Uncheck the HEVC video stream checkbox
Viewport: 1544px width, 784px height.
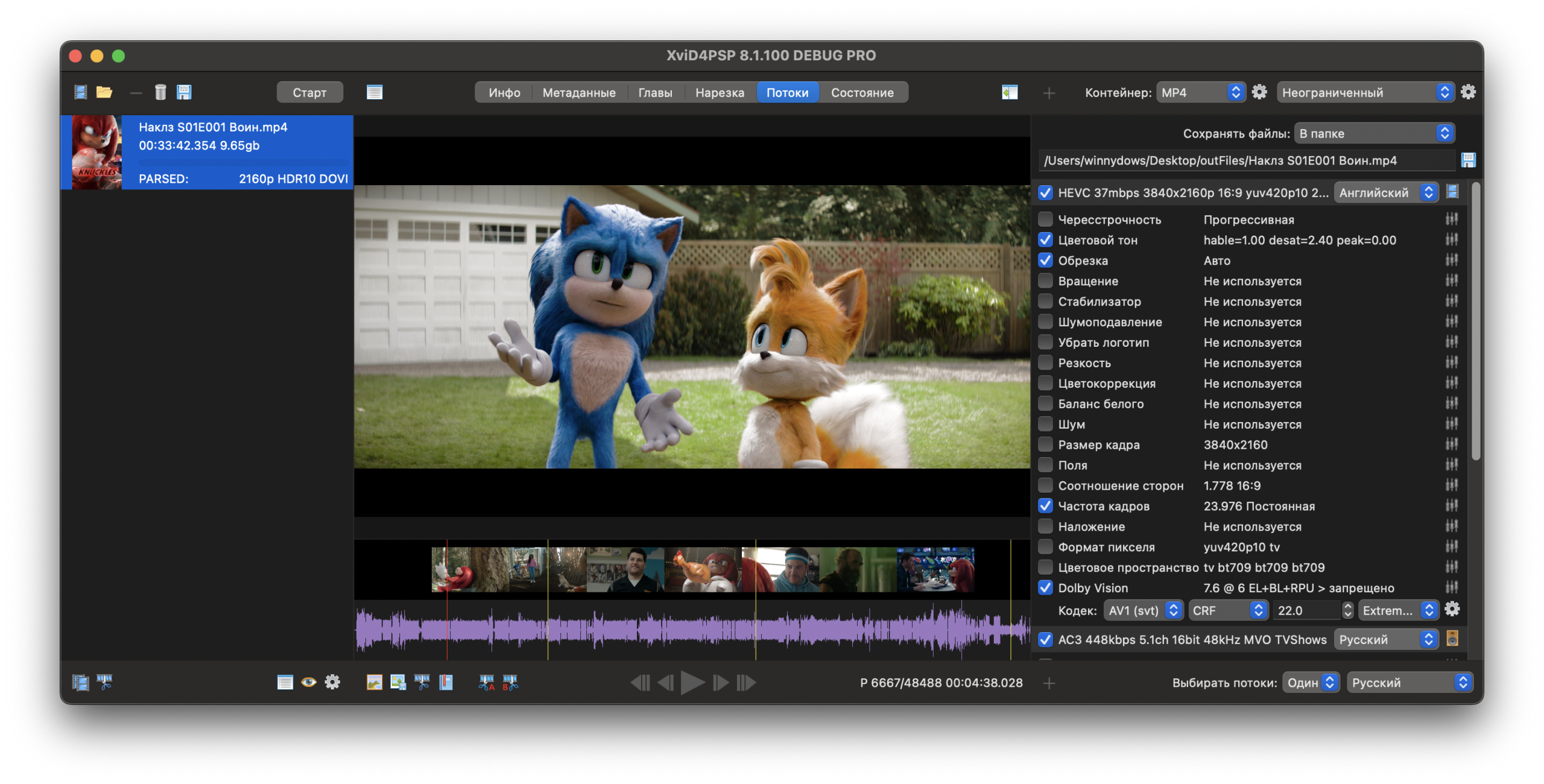click(x=1045, y=192)
